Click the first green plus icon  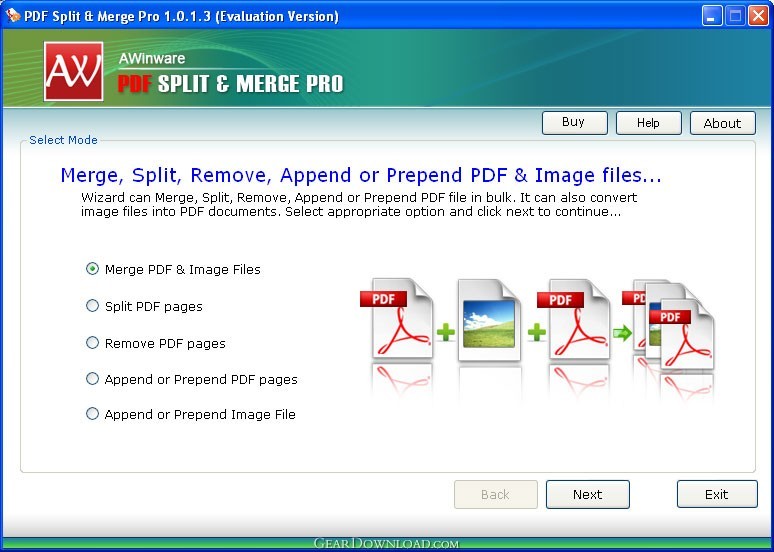(444, 332)
